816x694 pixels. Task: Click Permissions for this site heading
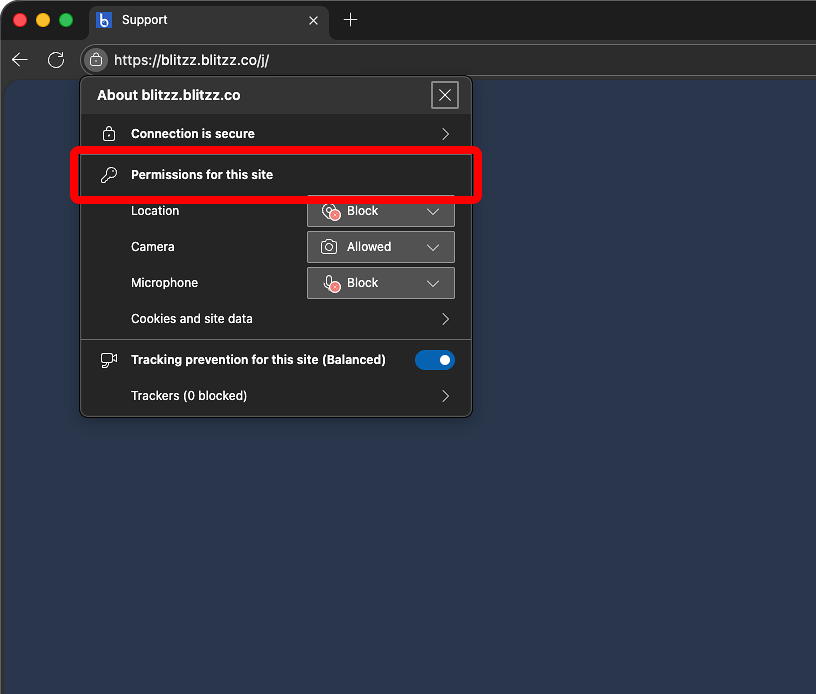pyautogui.click(x=202, y=175)
